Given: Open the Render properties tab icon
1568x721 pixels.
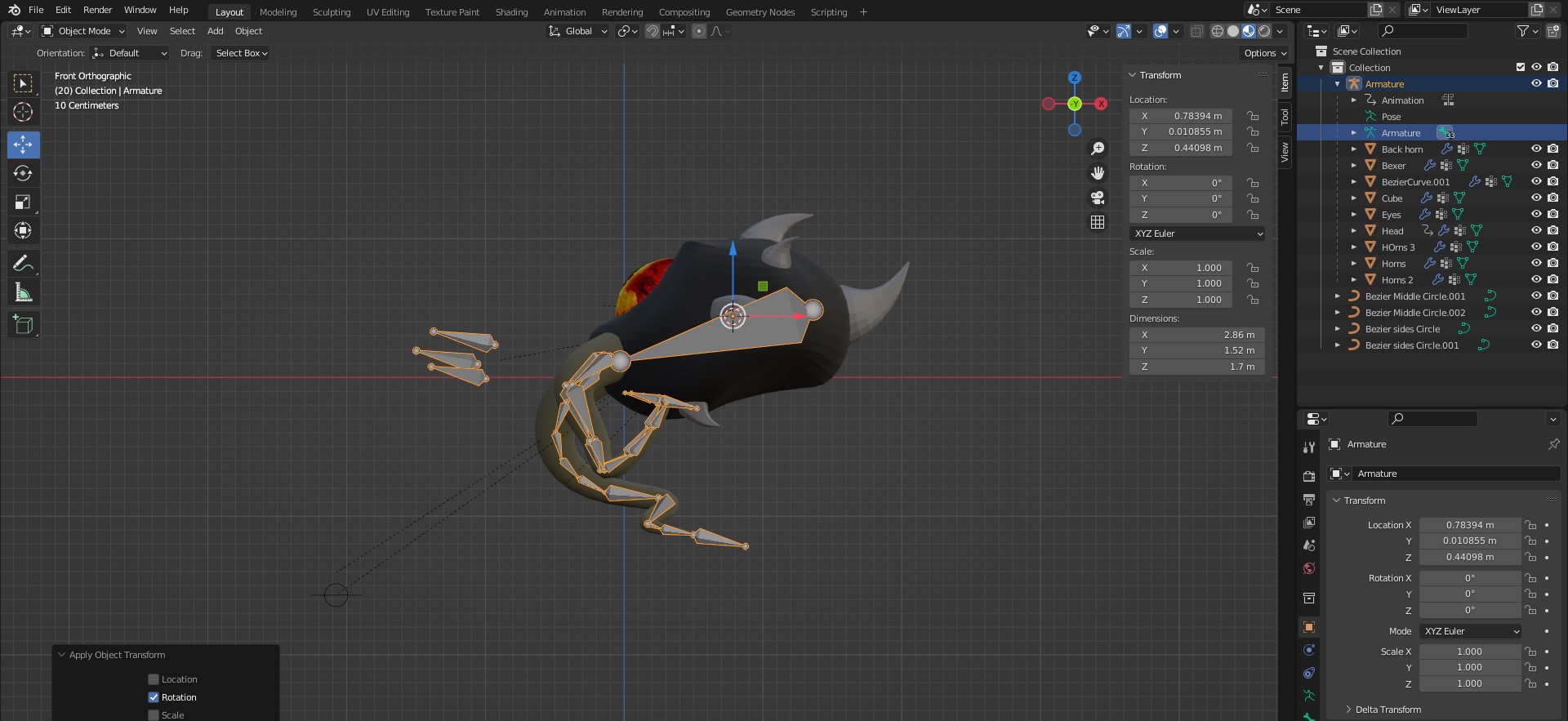Looking at the screenshot, I should pos(1309,476).
